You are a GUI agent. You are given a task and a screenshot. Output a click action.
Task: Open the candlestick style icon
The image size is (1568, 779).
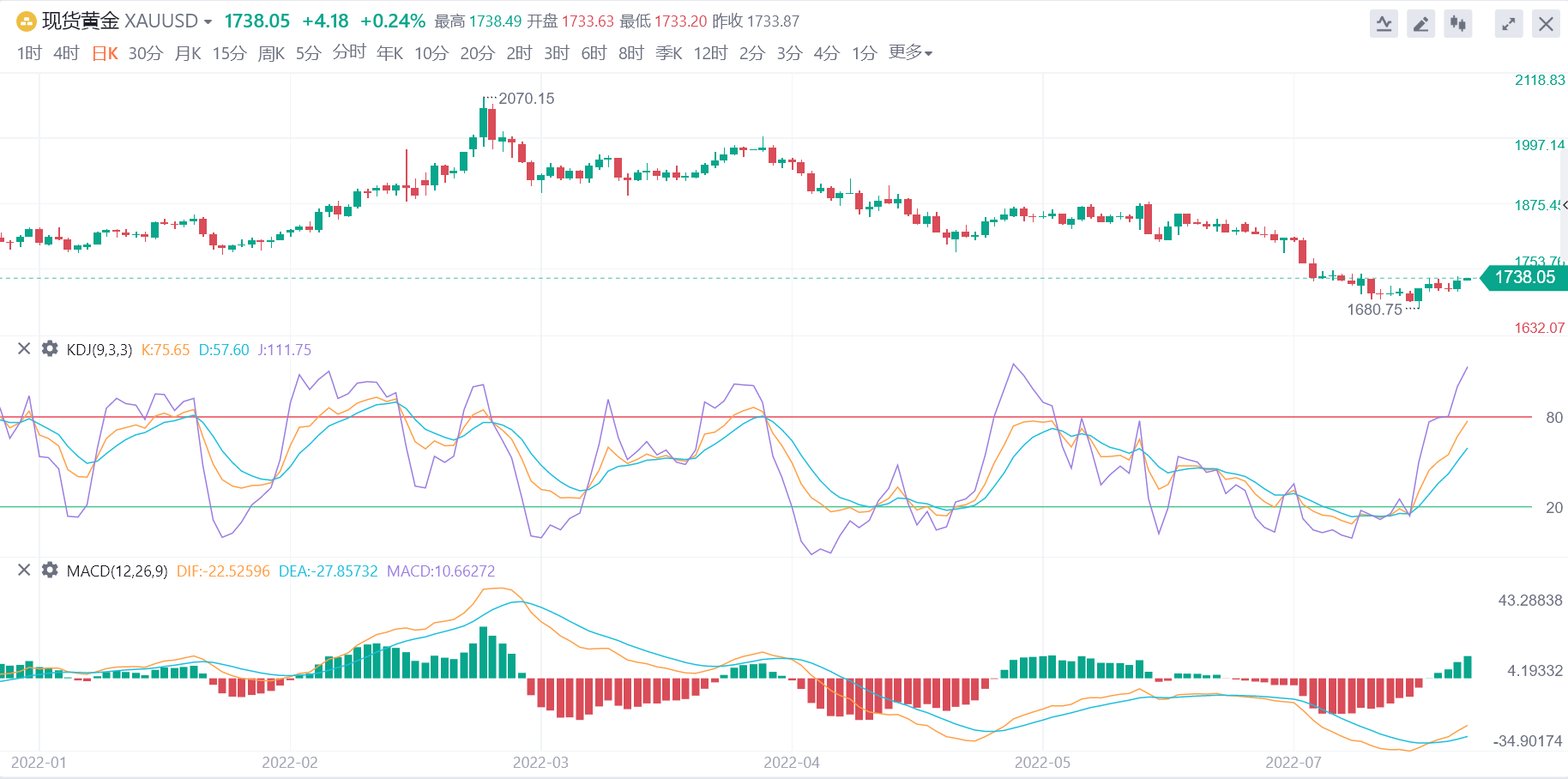pyautogui.click(x=1457, y=24)
